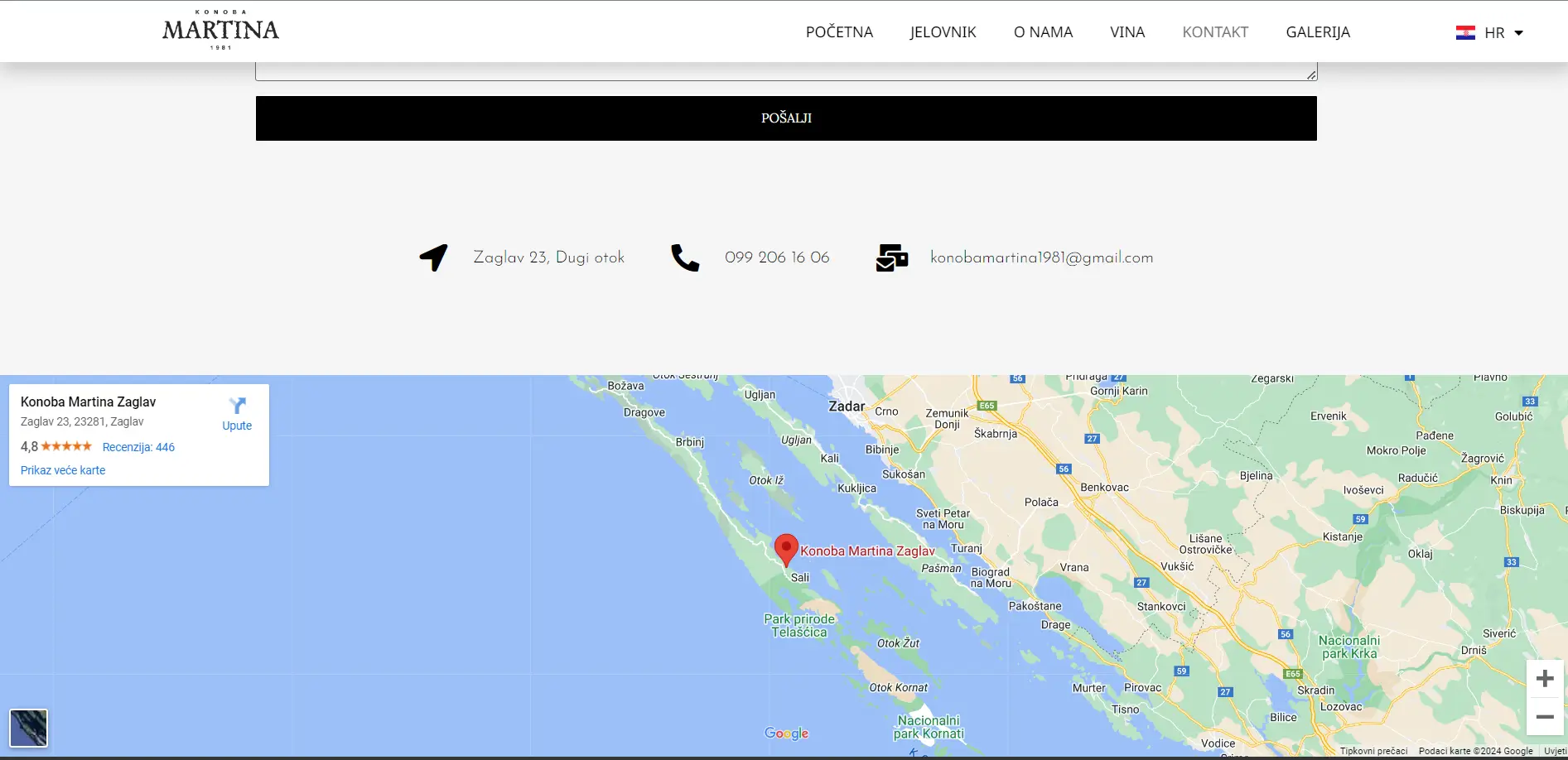Go to the VINA page

pos(1127,32)
